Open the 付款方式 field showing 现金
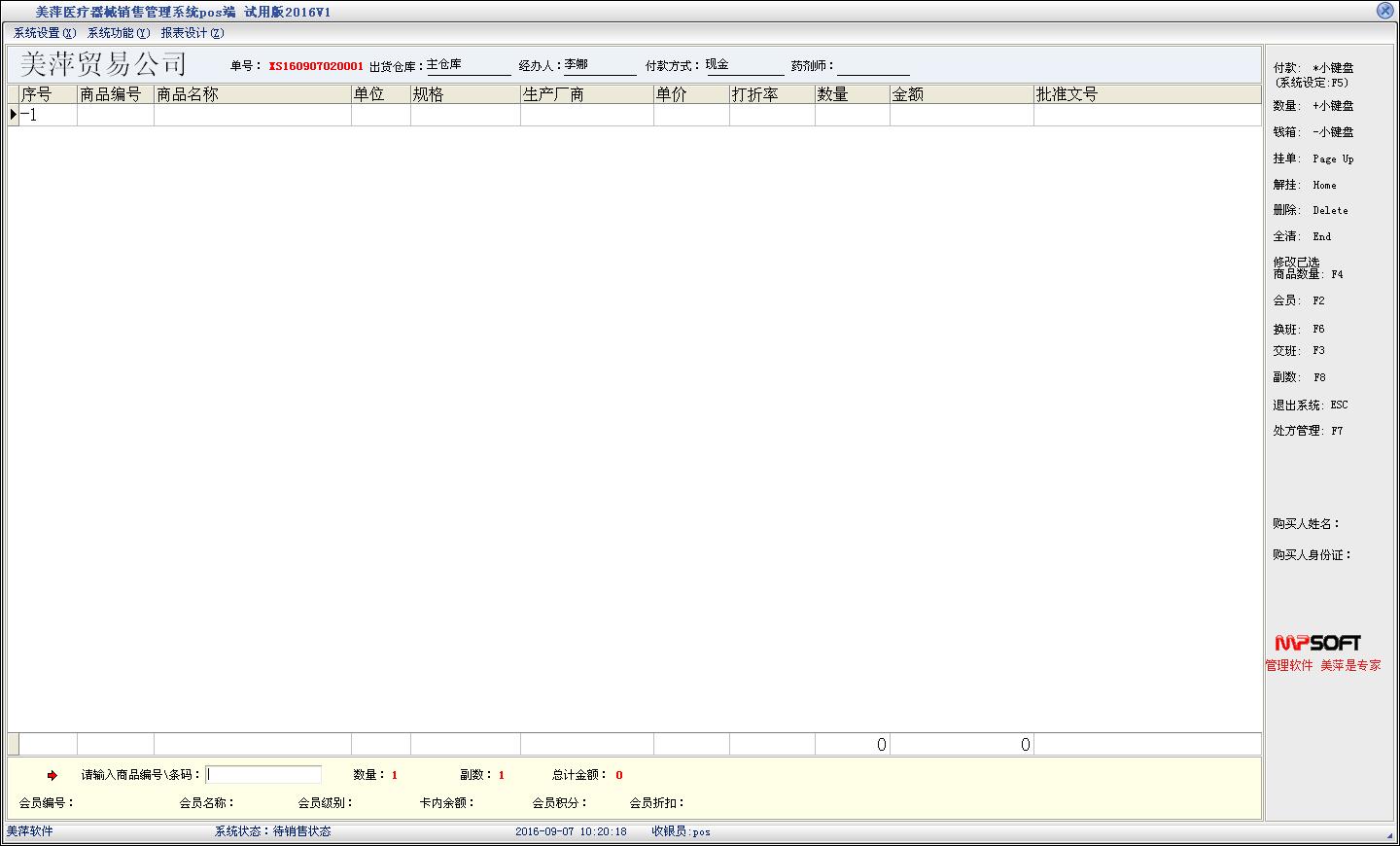1400x846 pixels. [x=744, y=65]
